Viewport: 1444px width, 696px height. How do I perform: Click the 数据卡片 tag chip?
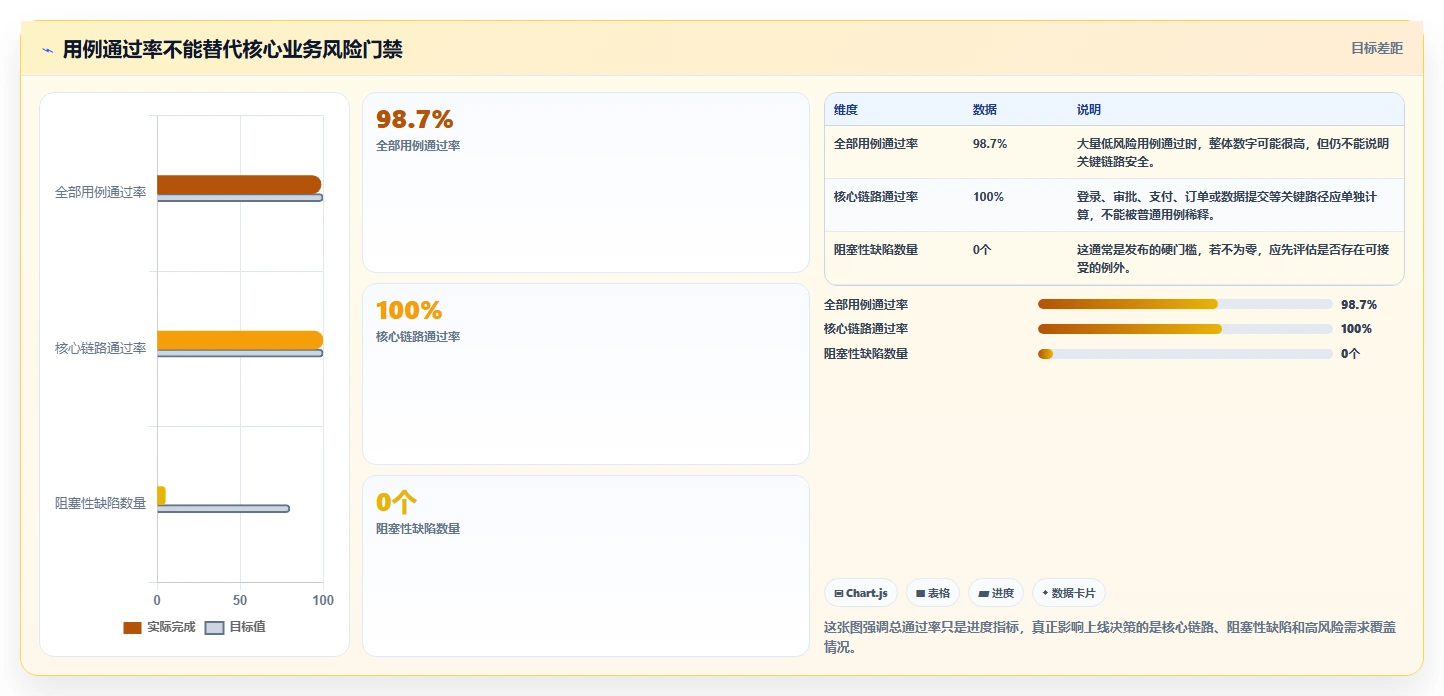coord(1069,593)
